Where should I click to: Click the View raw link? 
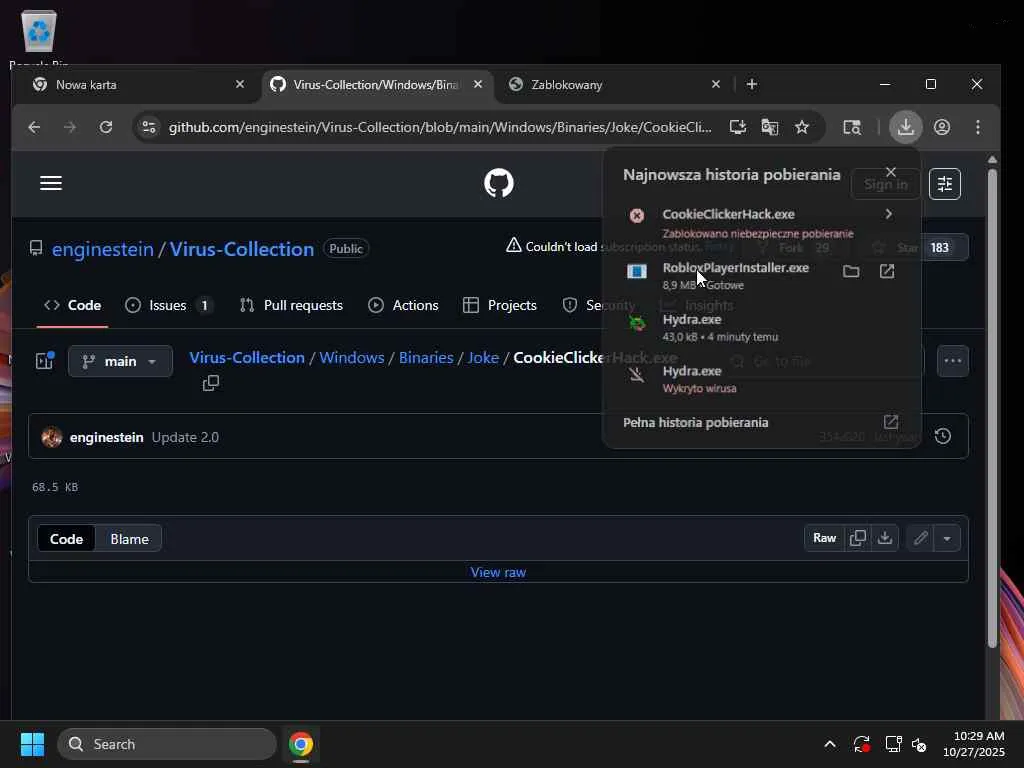[498, 572]
